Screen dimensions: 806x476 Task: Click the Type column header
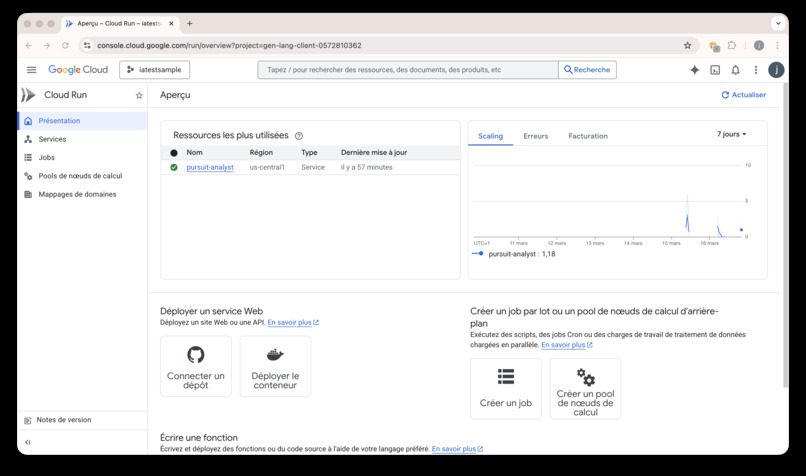(x=309, y=153)
